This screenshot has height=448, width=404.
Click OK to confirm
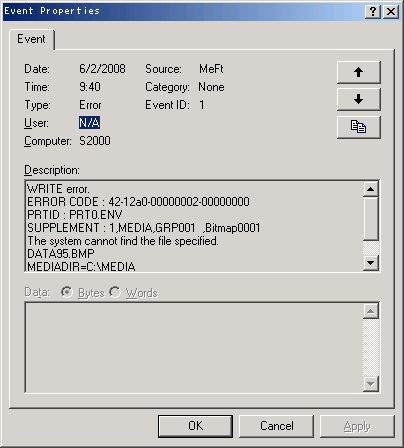point(195,426)
